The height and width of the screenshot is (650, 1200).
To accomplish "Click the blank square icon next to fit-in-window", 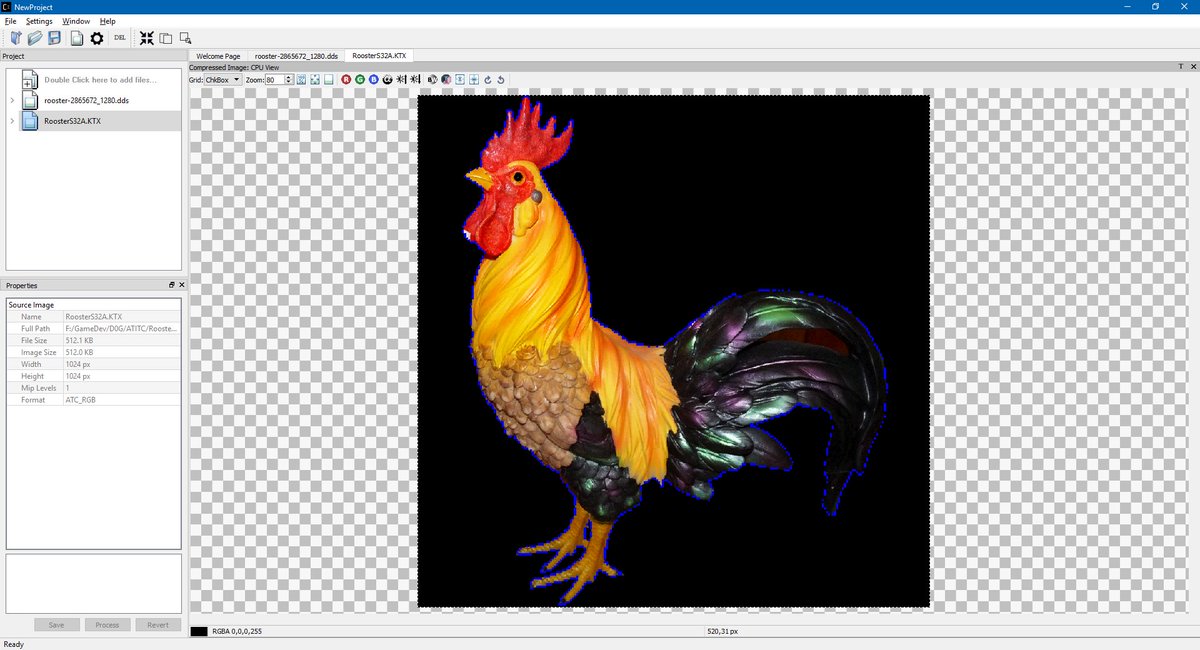I will click(x=328, y=79).
